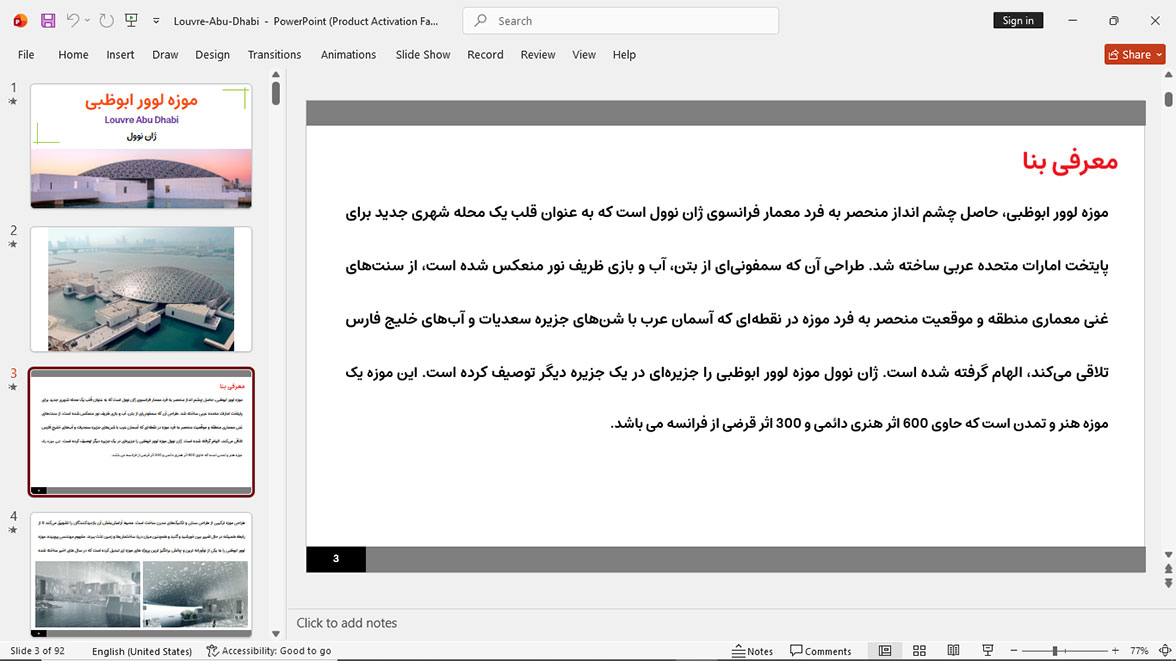The height and width of the screenshot is (661, 1176).
Task: Click the red slide title text
Action: pyautogui.click(x=1070, y=161)
